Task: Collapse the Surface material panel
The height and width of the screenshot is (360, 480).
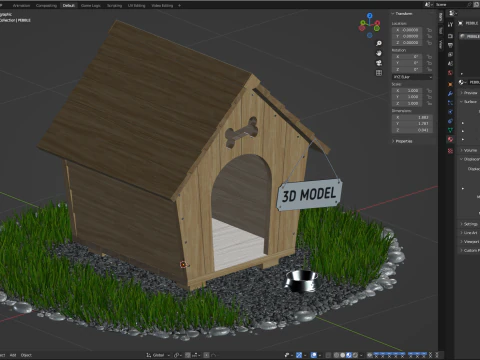Action: click(x=469, y=102)
